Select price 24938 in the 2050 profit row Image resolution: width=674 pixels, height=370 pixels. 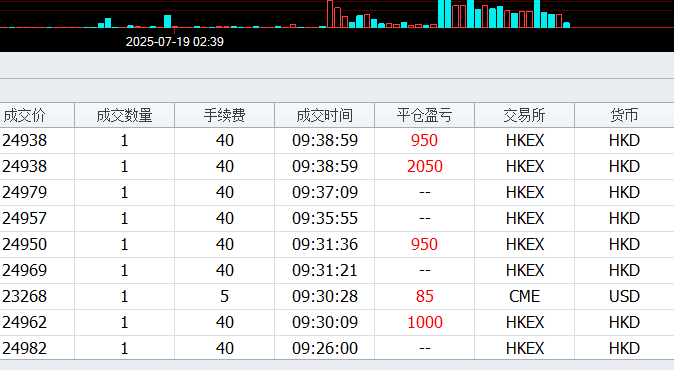[25, 166]
